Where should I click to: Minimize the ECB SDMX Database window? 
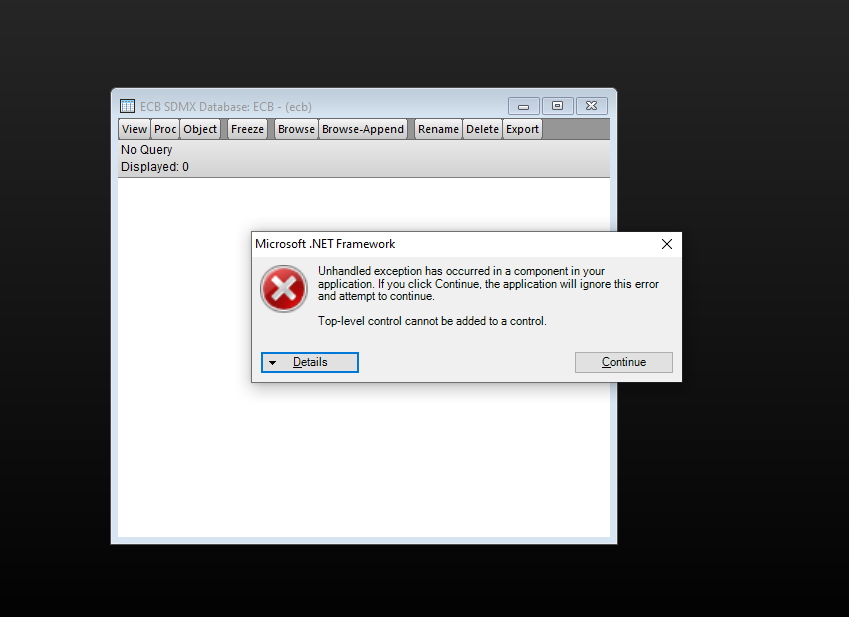click(x=524, y=106)
